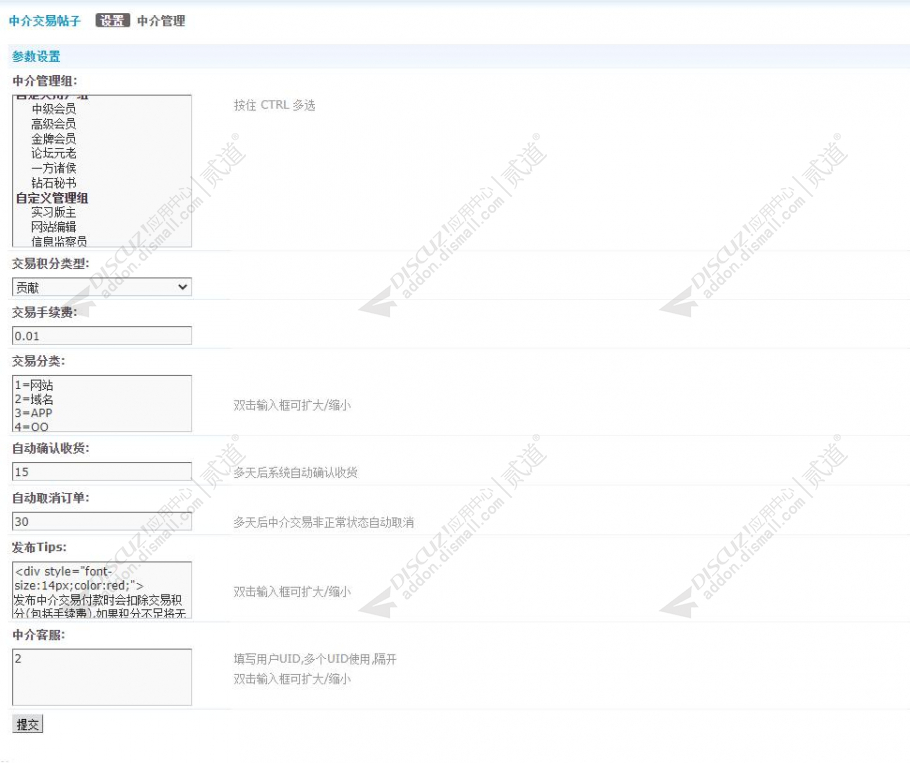Select 网站编辑 in the group list
The width and height of the screenshot is (910, 763).
pyautogui.click(x=53, y=227)
